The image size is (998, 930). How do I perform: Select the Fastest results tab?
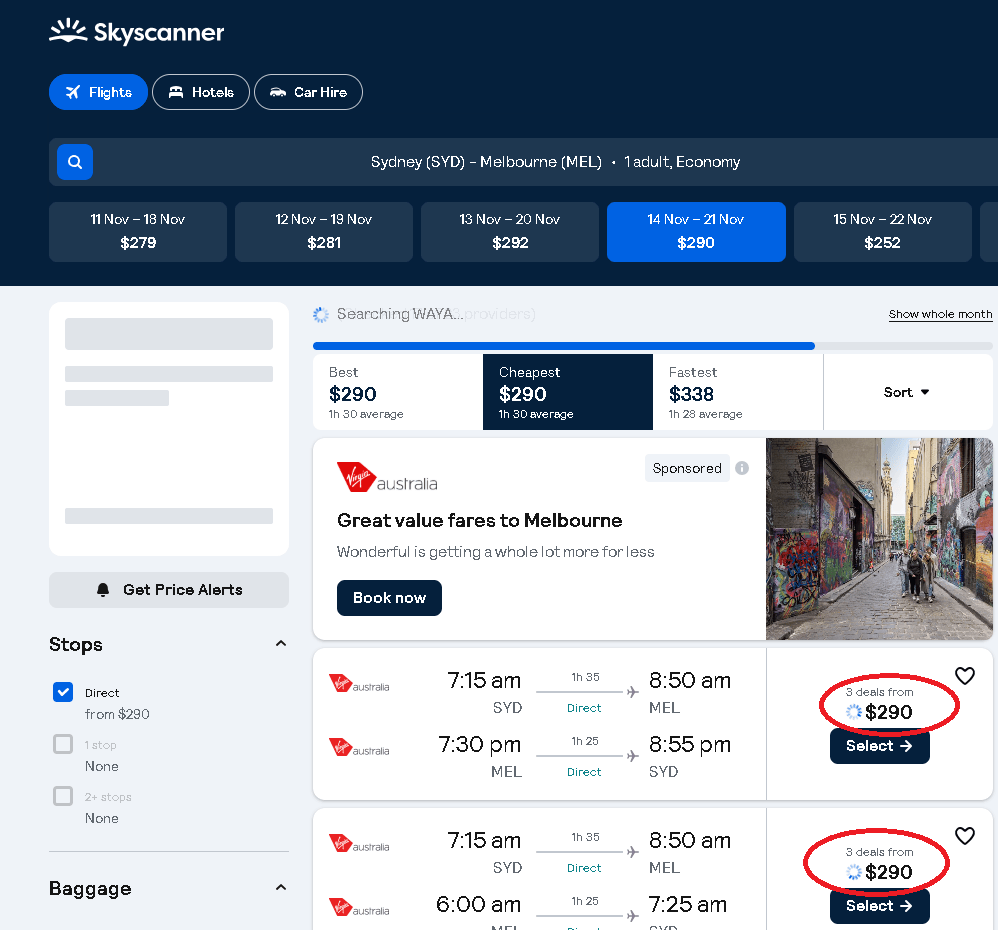pyautogui.click(x=737, y=392)
